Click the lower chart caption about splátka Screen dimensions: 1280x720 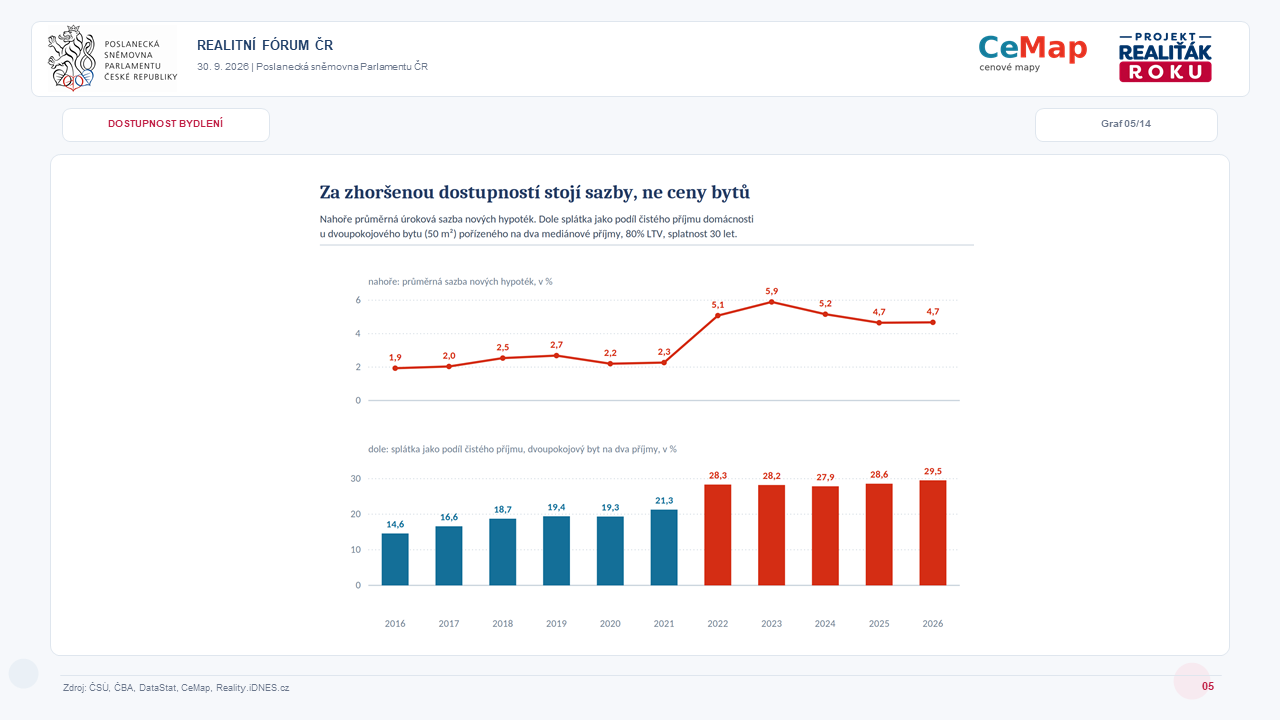[x=522, y=449]
